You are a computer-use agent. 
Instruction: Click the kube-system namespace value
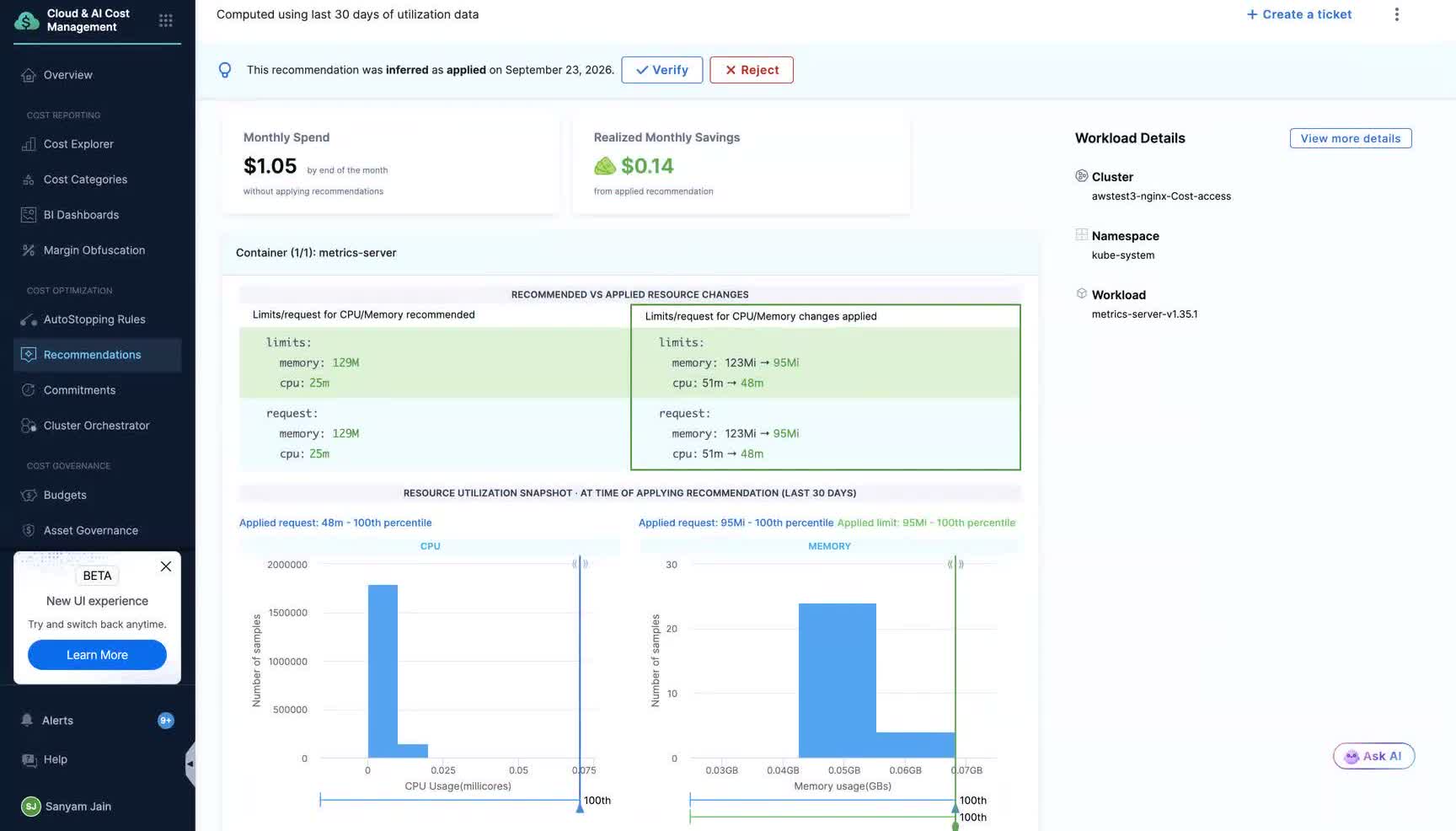1123,255
